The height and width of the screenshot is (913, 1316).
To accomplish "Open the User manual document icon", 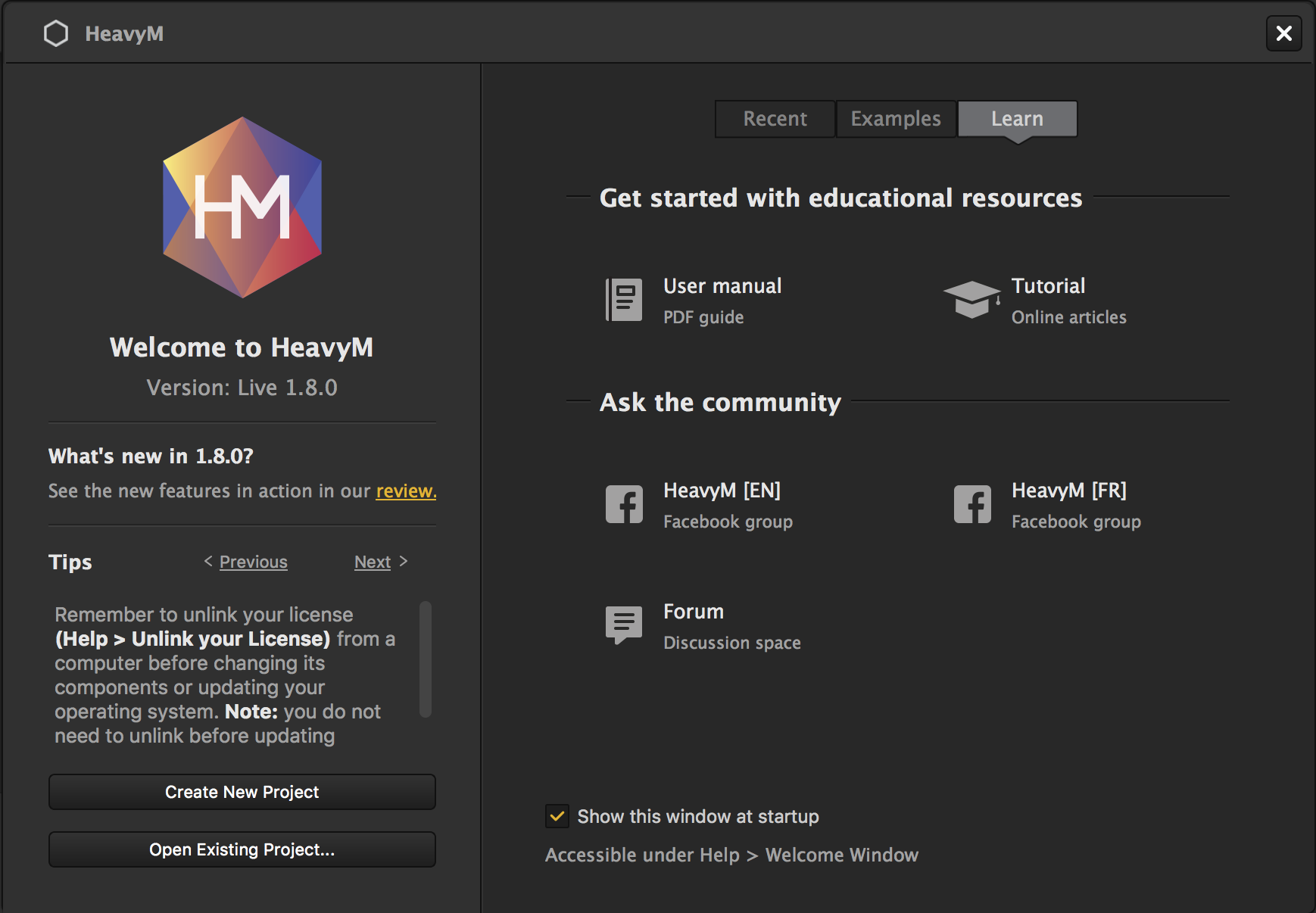I will click(624, 300).
